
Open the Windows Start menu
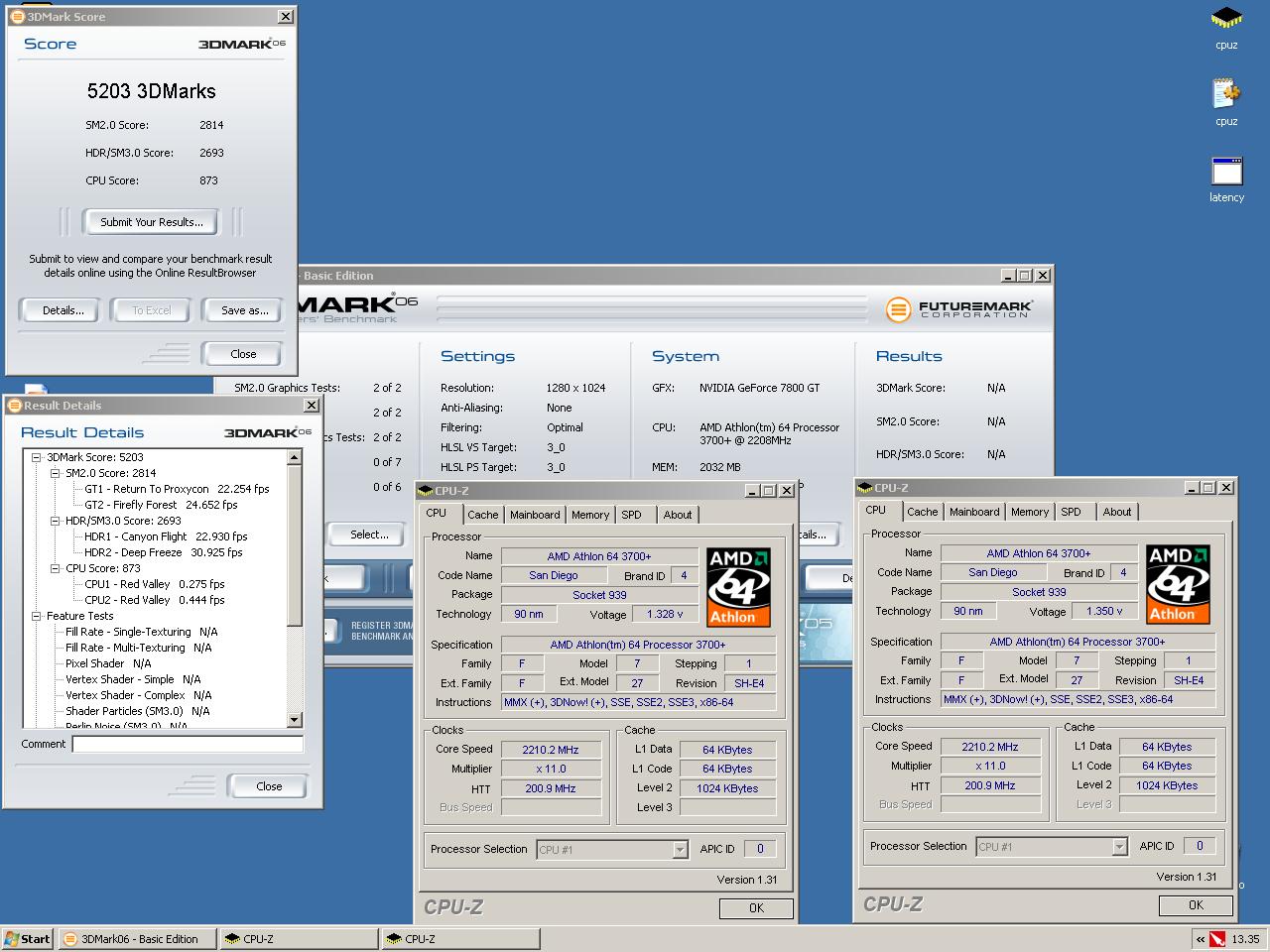[x=28, y=939]
